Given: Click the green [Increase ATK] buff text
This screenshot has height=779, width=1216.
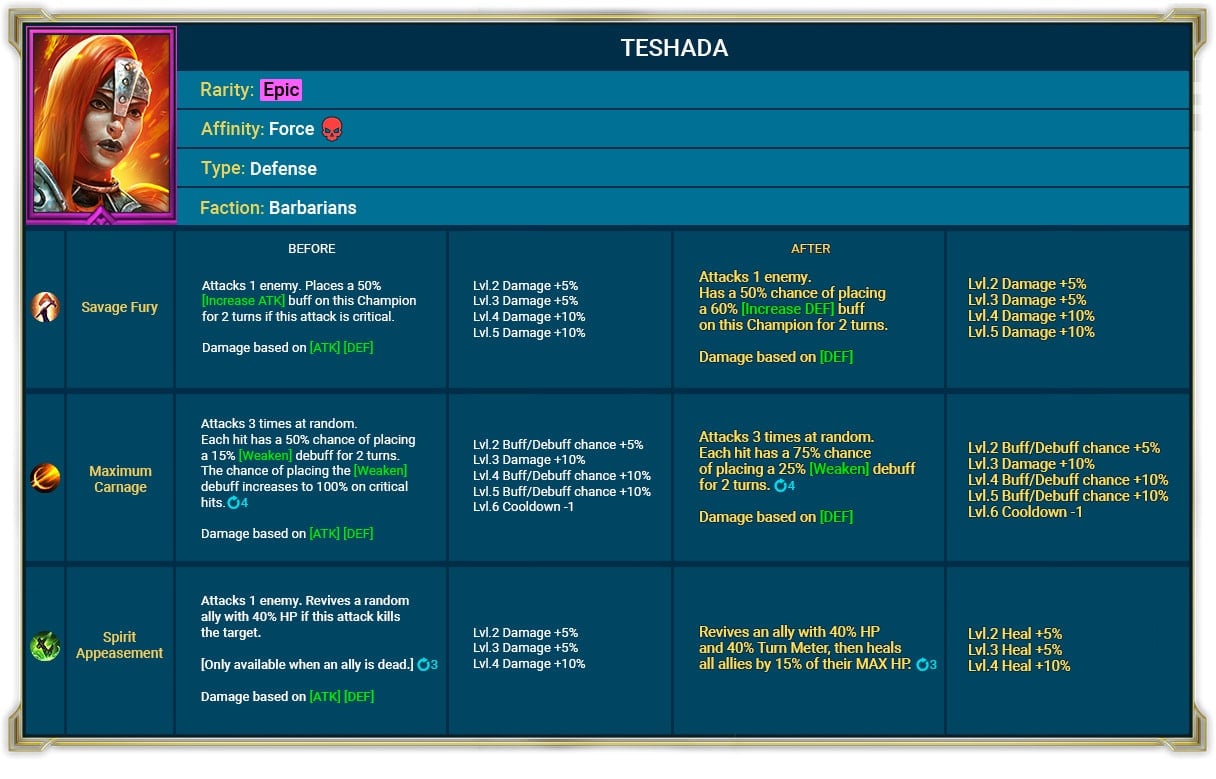Looking at the screenshot, I should pyautogui.click(x=243, y=301).
